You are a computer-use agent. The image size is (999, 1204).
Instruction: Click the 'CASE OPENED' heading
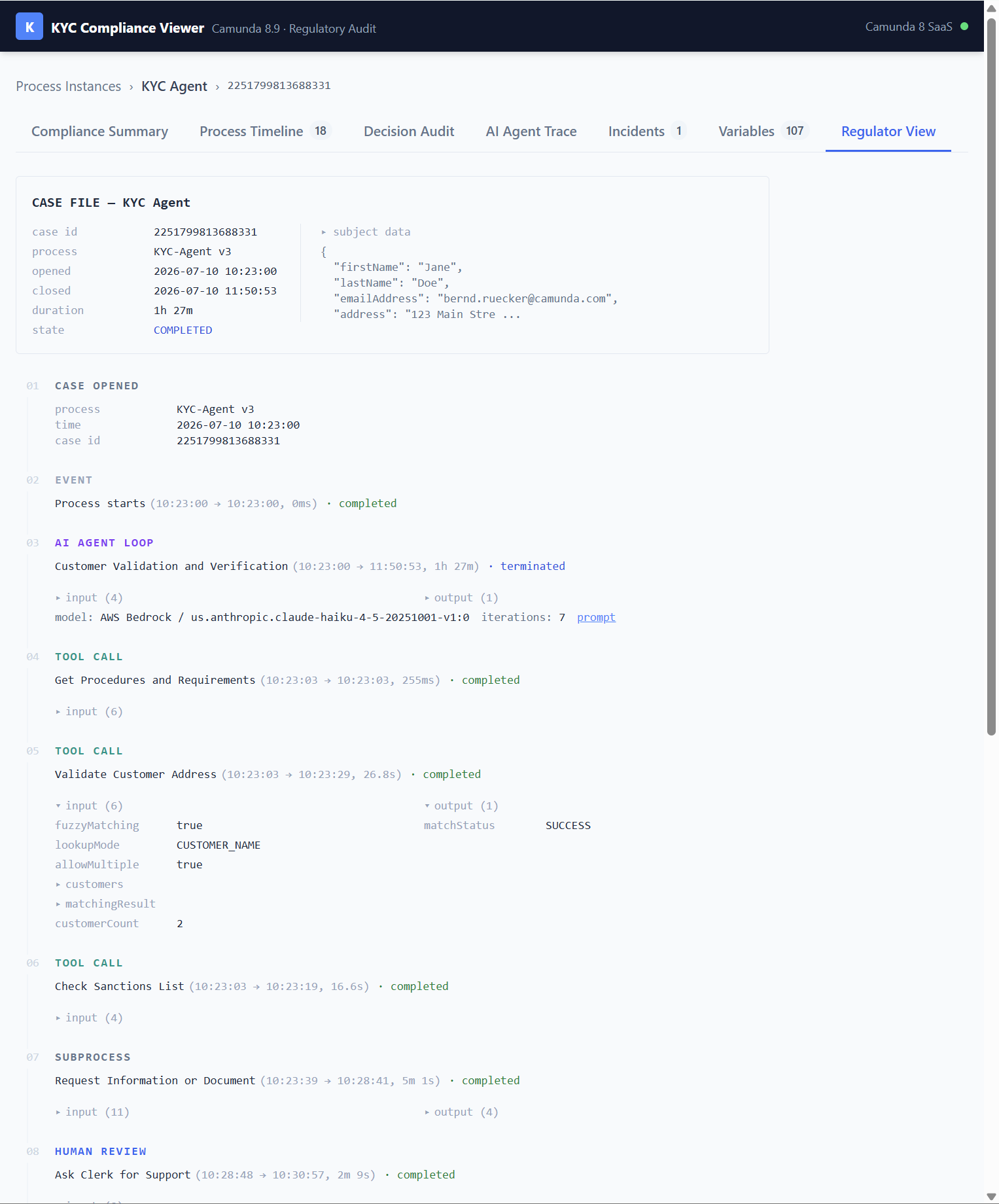pos(97,385)
